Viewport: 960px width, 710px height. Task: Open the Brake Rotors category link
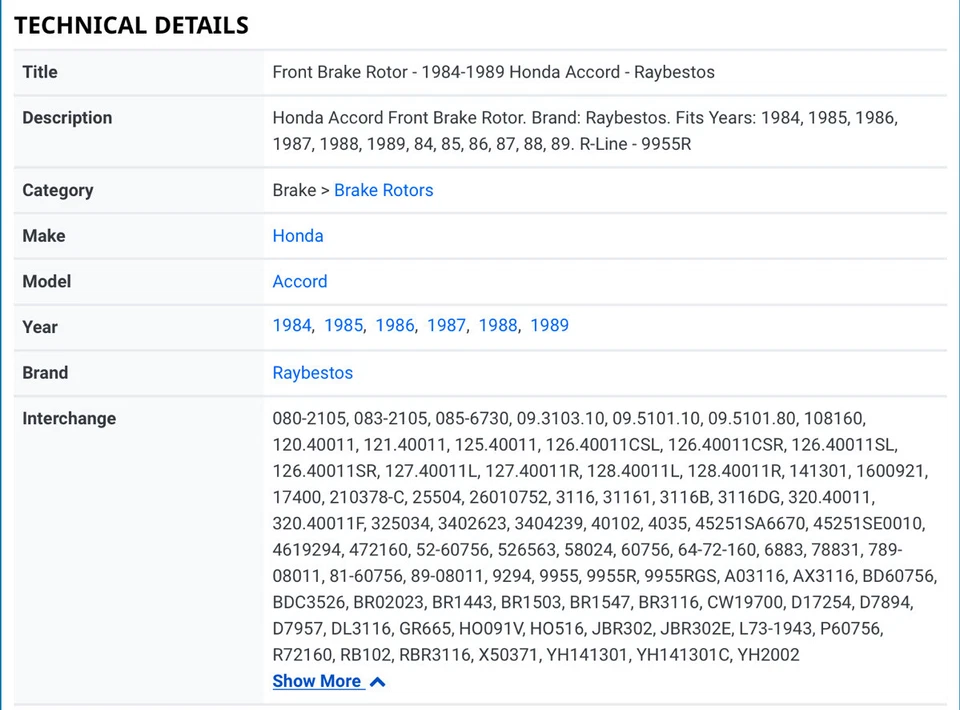coord(383,190)
